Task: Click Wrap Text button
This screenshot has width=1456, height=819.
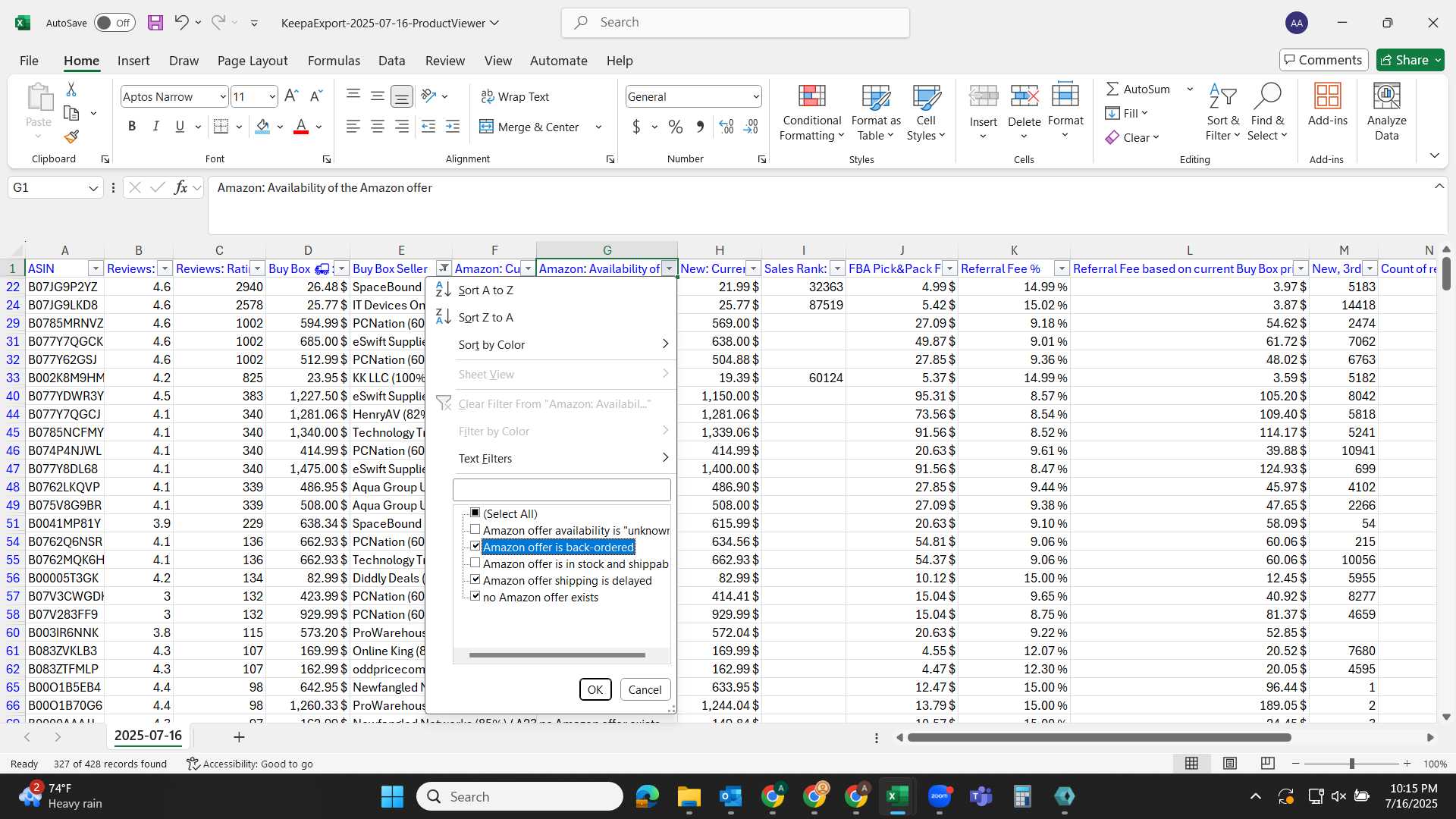Action: 515,96
